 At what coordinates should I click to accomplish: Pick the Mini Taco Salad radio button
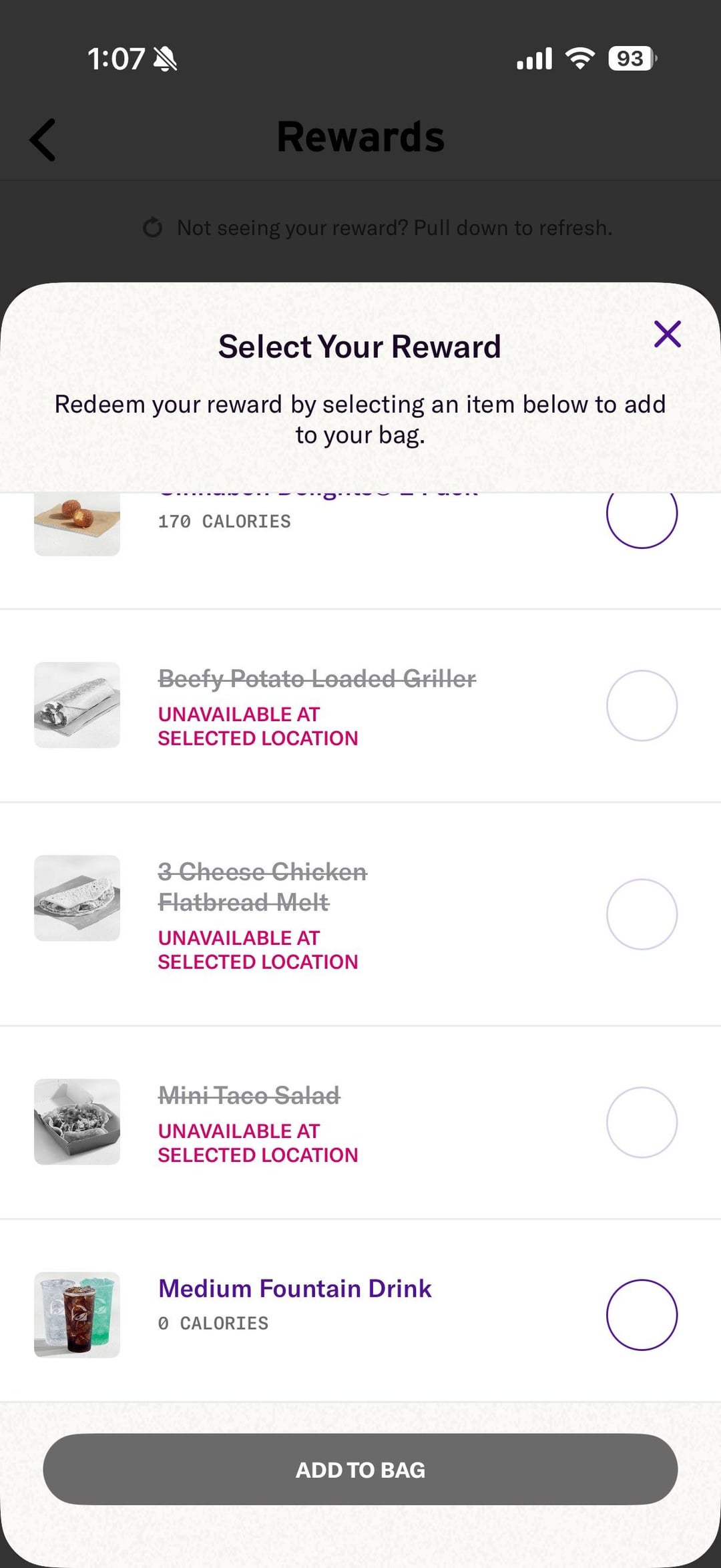[x=642, y=1122]
